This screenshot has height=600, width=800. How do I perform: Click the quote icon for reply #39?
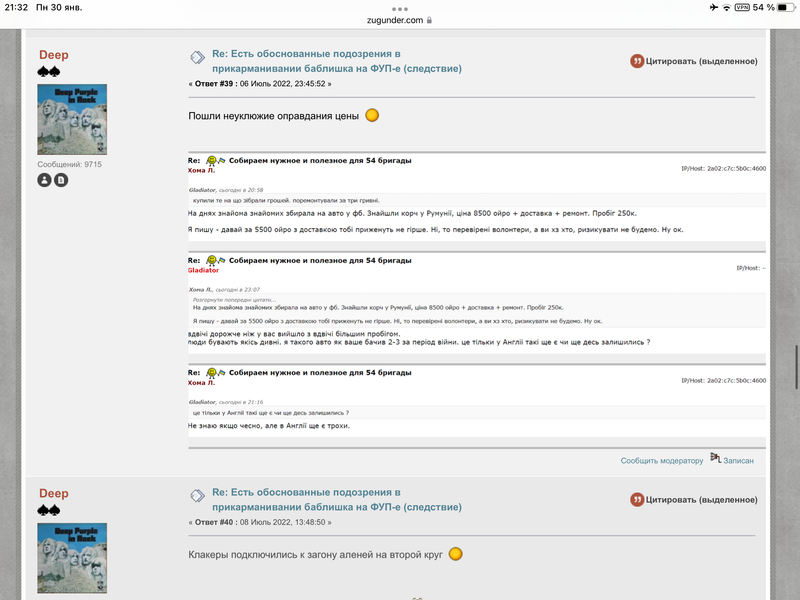[x=637, y=61]
